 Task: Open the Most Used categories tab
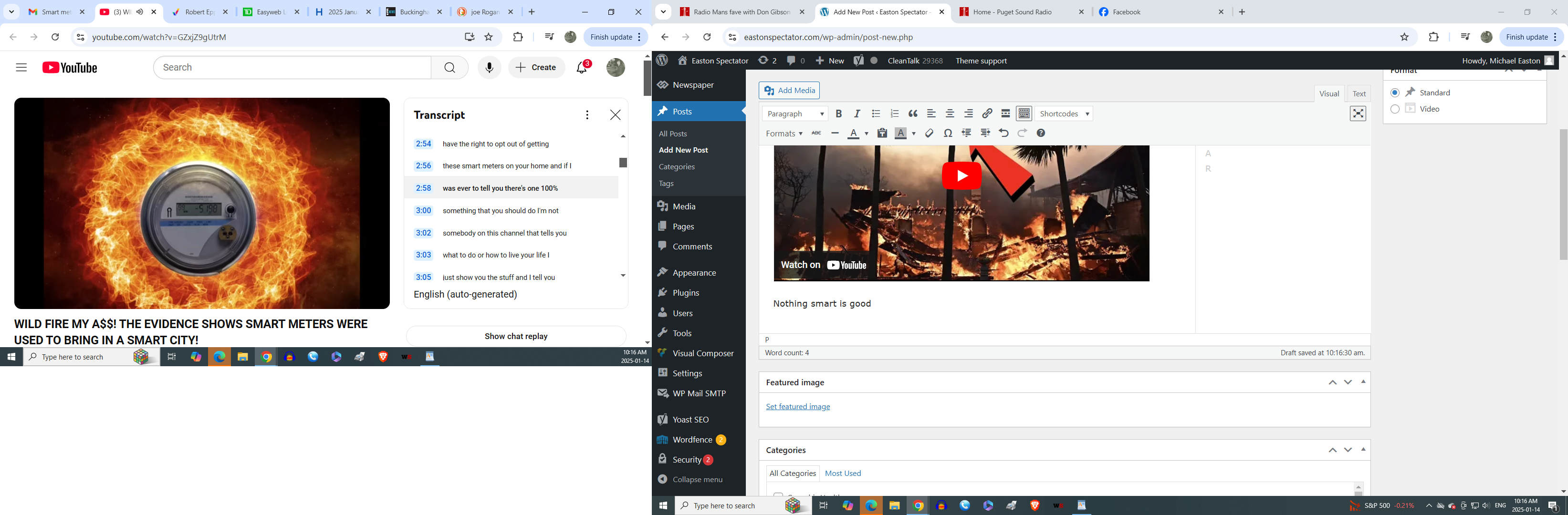(x=842, y=473)
